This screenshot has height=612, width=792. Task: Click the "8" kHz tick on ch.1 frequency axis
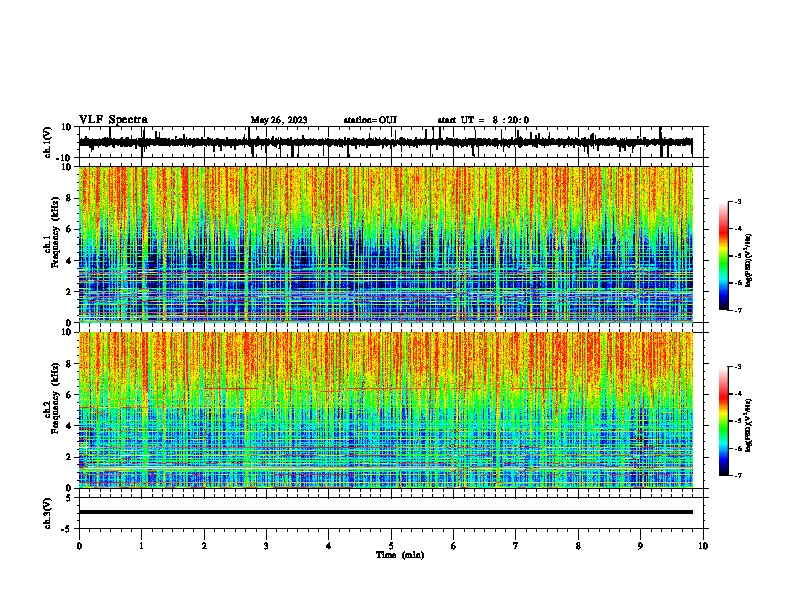(x=70, y=198)
